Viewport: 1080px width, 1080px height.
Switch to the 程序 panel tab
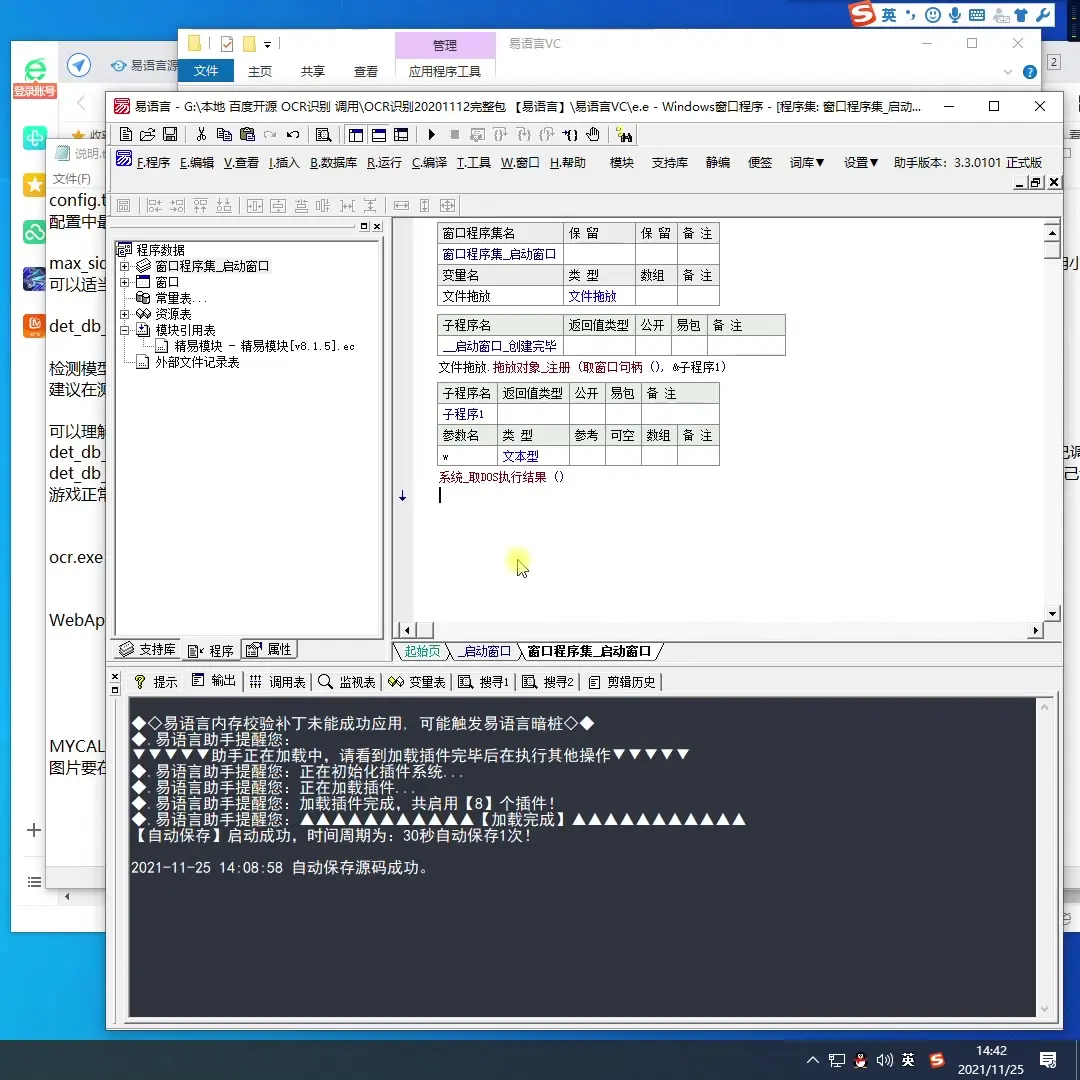pos(211,650)
